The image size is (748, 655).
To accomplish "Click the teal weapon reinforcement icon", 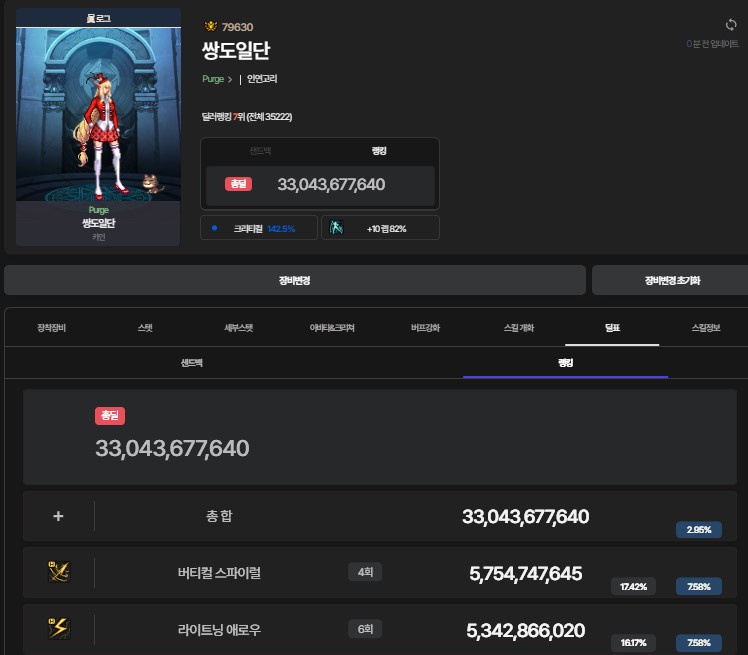I will [337, 228].
